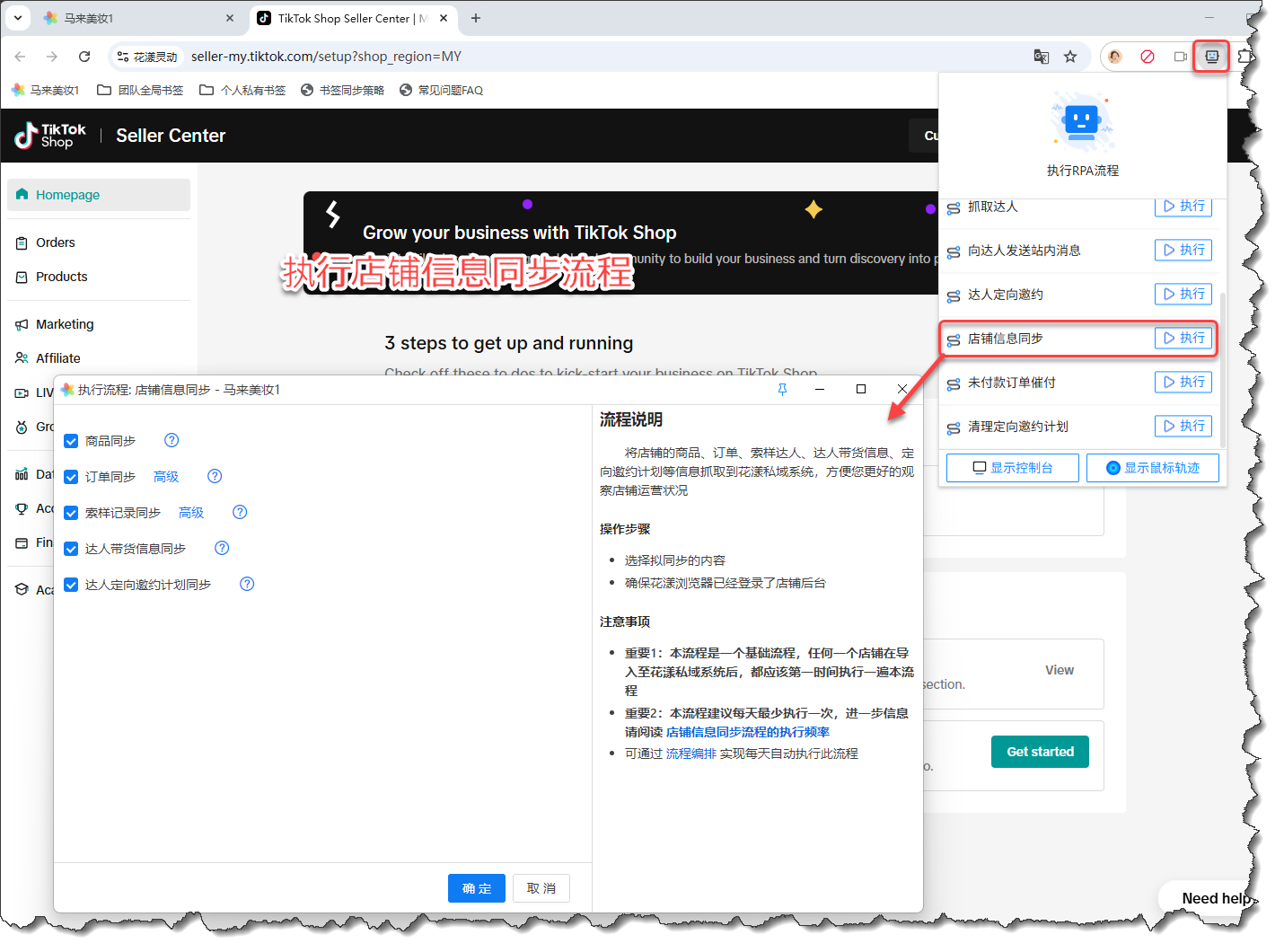Click the 抓取达人 flow icon
1284x952 pixels.
click(x=954, y=208)
